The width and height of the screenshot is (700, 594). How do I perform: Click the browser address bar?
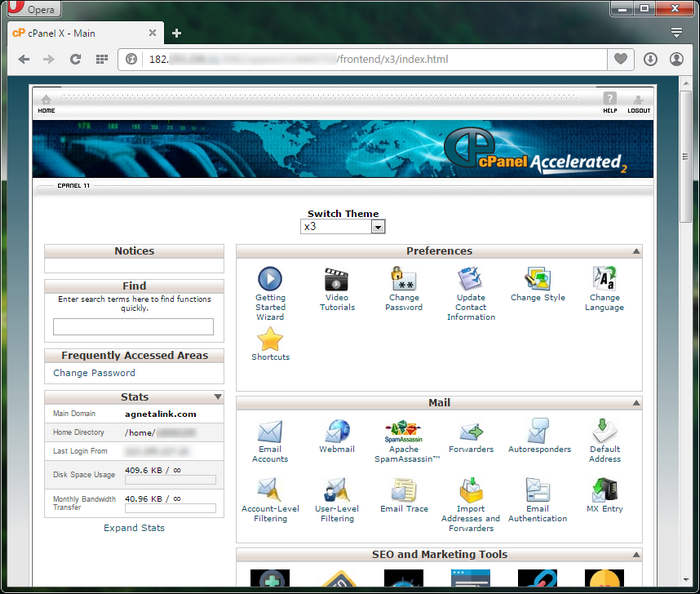click(x=375, y=59)
